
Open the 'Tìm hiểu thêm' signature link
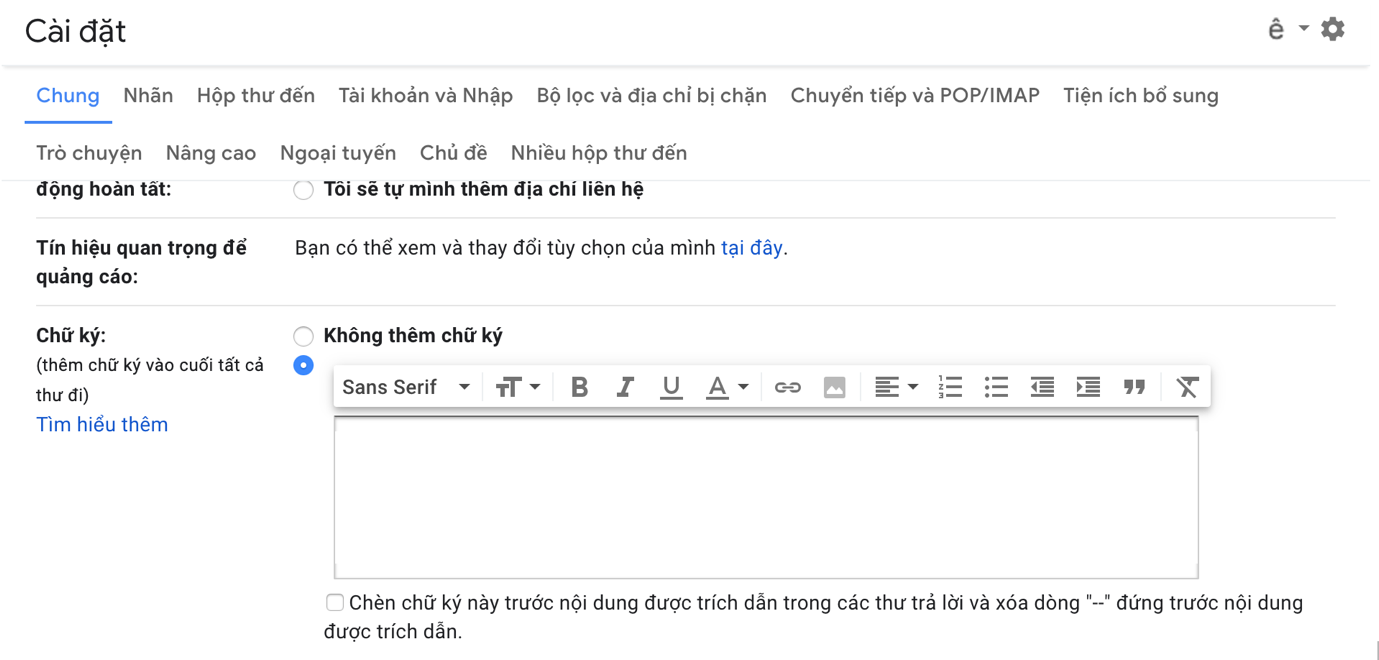tap(102, 424)
